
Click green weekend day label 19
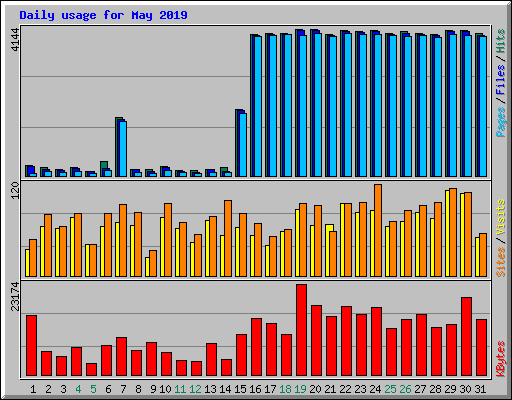coord(300,389)
